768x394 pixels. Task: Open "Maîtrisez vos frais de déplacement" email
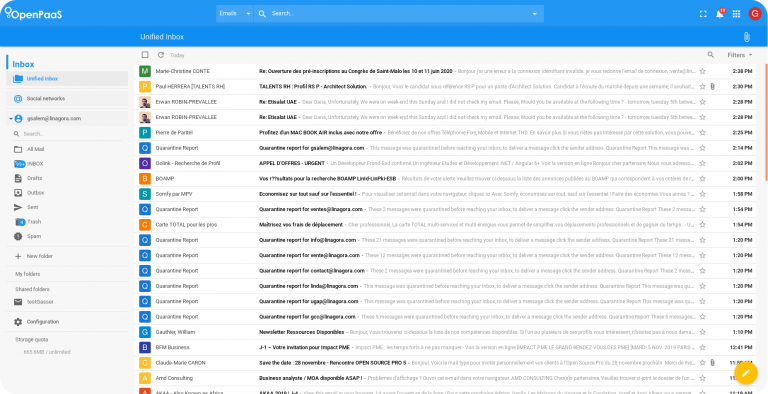[x=301, y=224]
